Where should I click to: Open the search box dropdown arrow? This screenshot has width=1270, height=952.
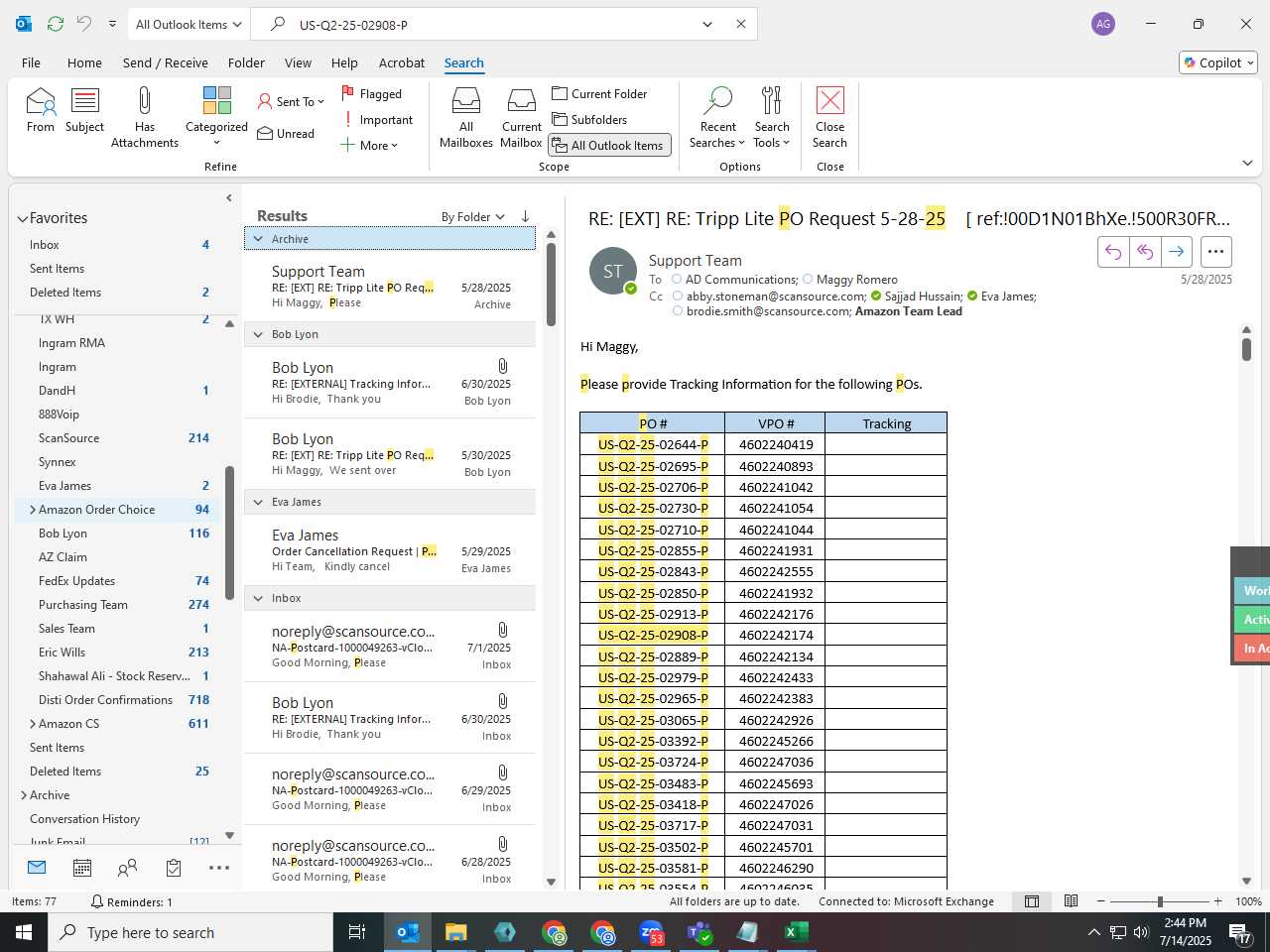707,24
